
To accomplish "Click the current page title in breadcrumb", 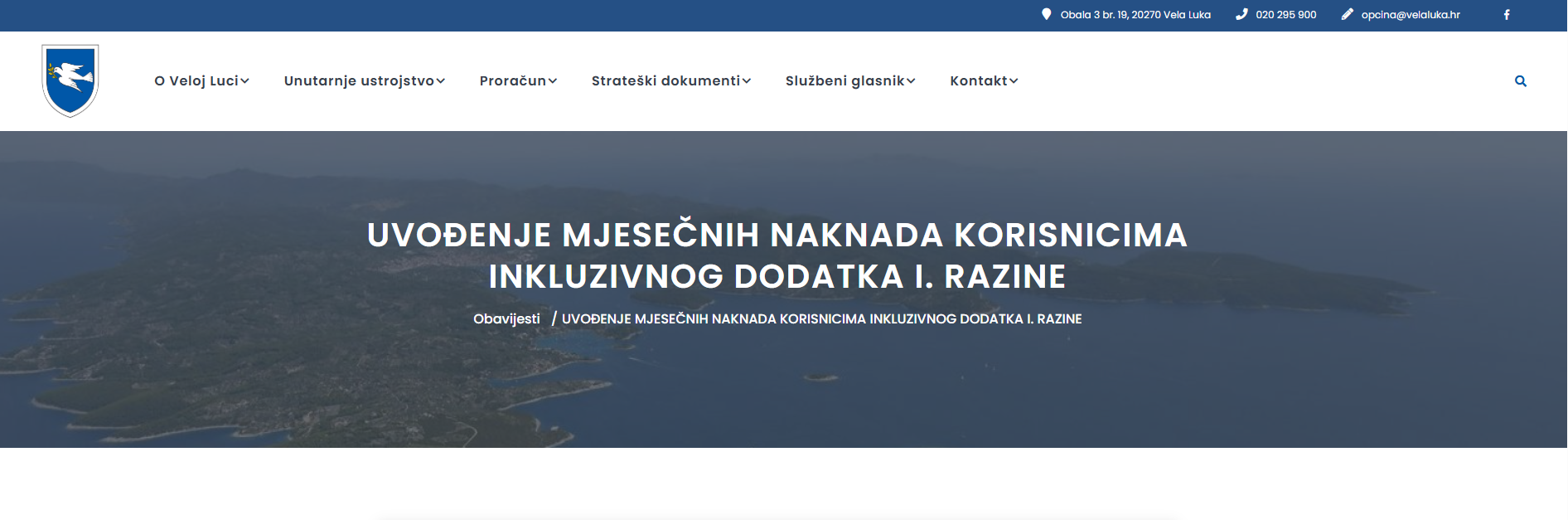I will click(x=821, y=318).
